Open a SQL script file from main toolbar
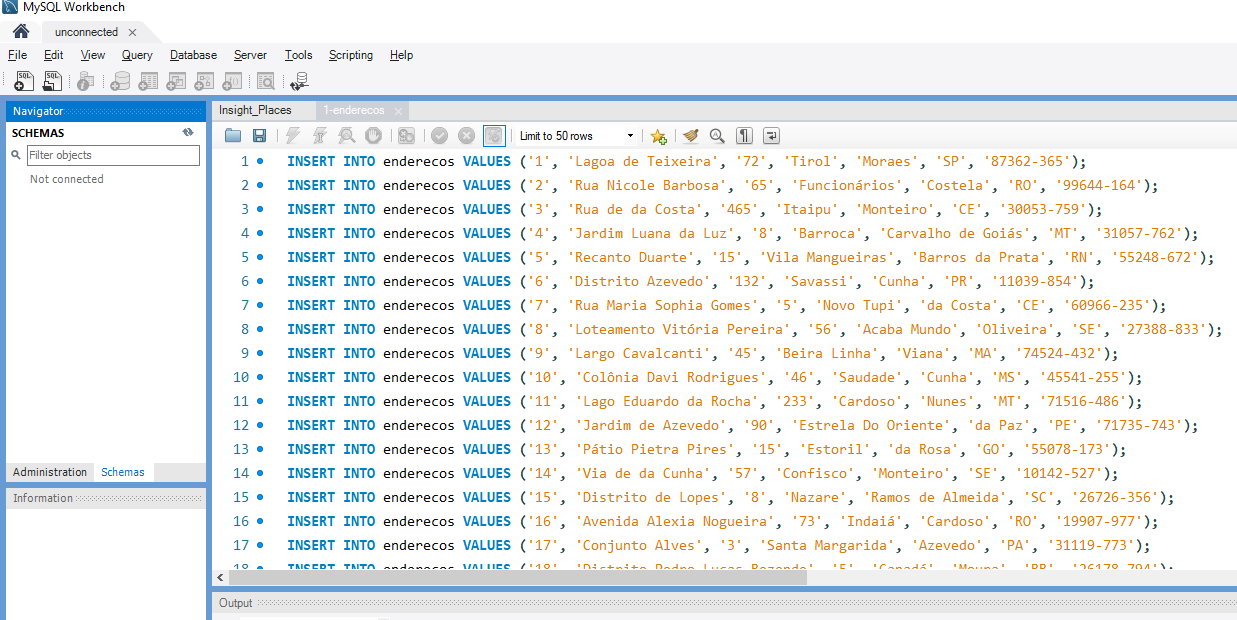This screenshot has width=1237, height=620. pos(53,81)
